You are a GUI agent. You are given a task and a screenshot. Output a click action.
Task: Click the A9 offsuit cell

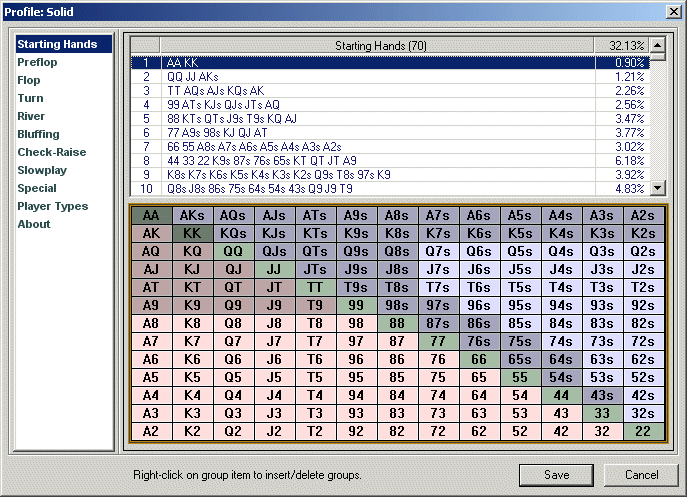tap(151, 305)
